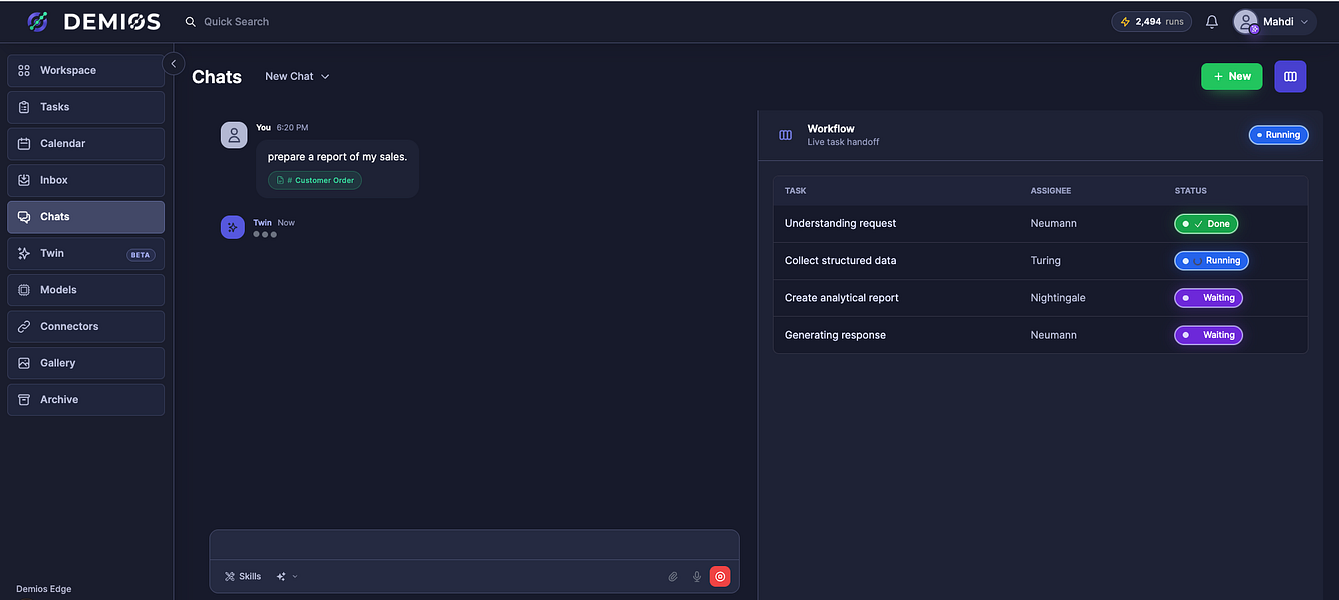
Task: Click the paperclip attachment icon
Action: pyautogui.click(x=673, y=577)
